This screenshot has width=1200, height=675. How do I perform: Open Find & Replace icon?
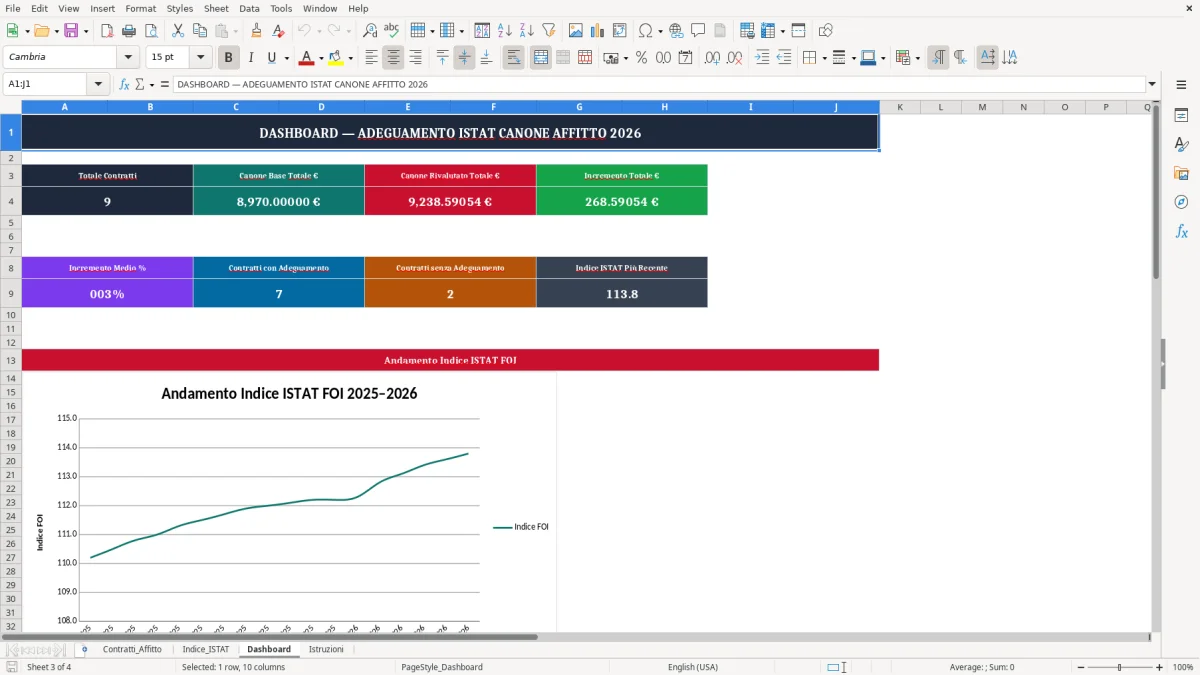(x=370, y=31)
